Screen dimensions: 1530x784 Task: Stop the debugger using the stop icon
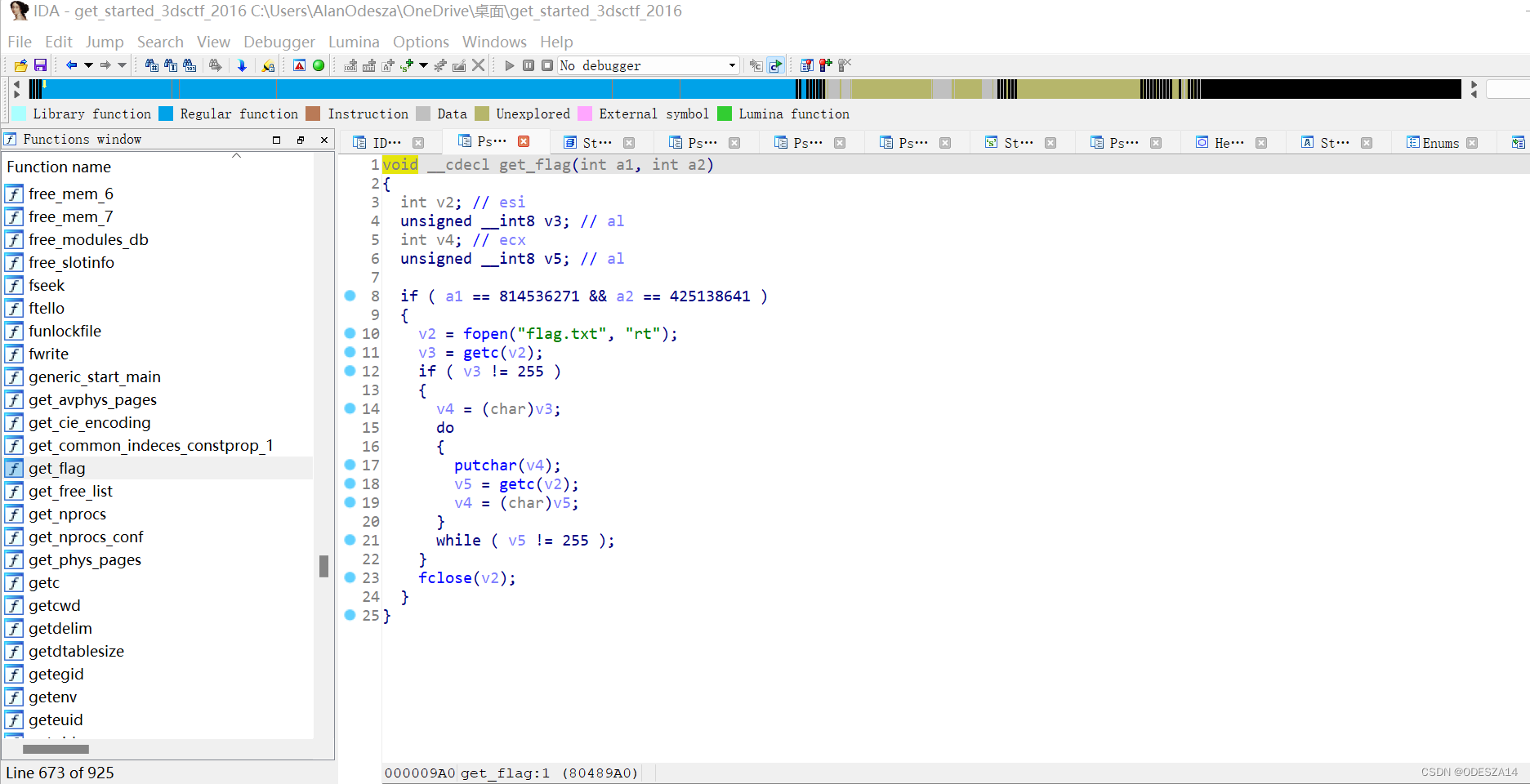(x=546, y=65)
